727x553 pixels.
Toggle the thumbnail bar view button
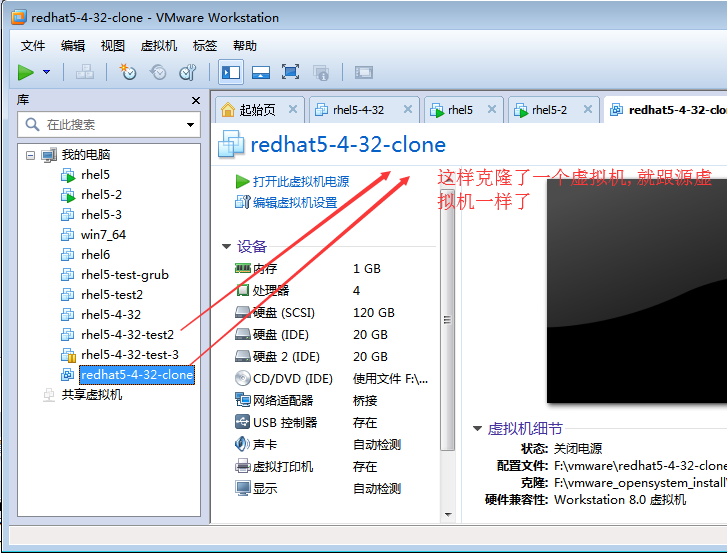point(261,72)
